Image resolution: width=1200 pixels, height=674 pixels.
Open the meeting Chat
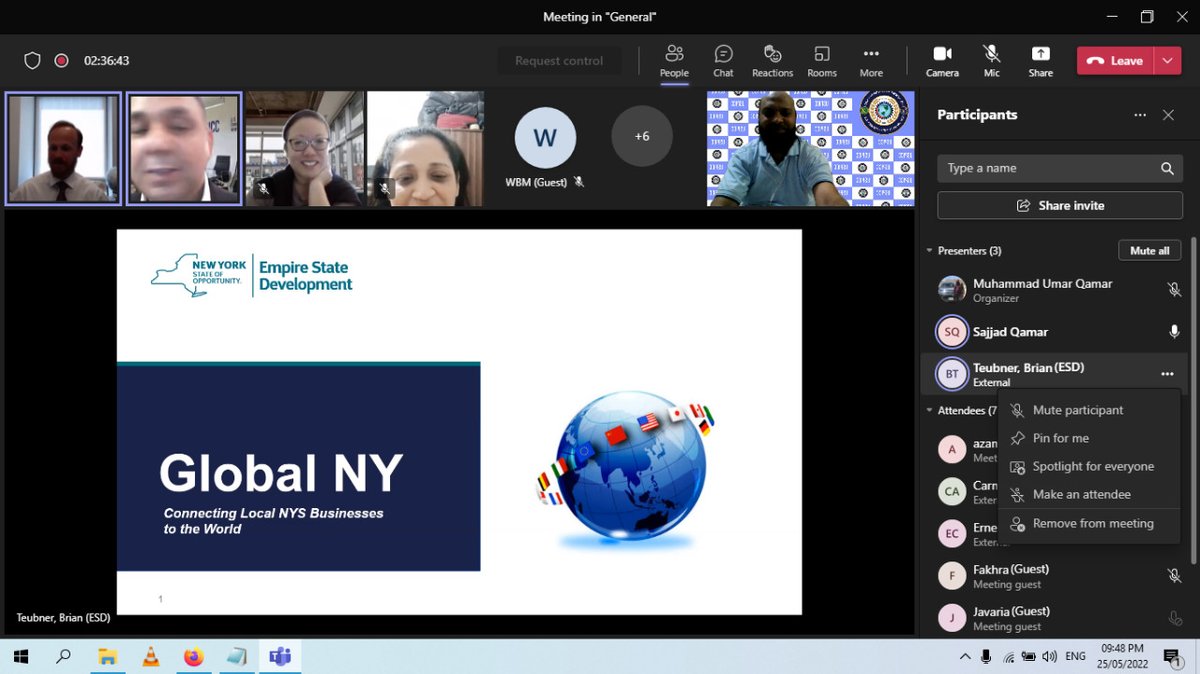tap(723, 60)
